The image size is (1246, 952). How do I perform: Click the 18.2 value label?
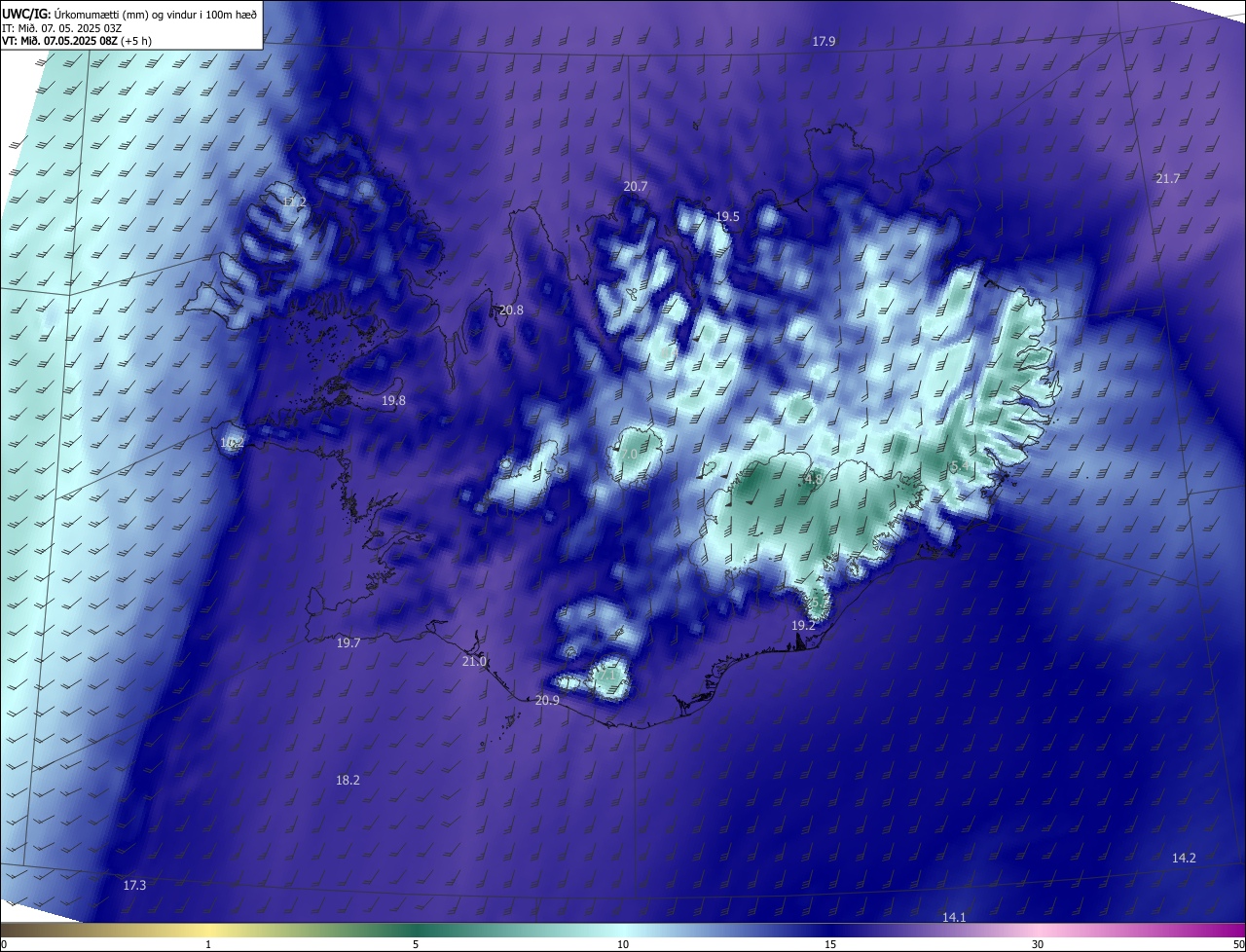[348, 780]
